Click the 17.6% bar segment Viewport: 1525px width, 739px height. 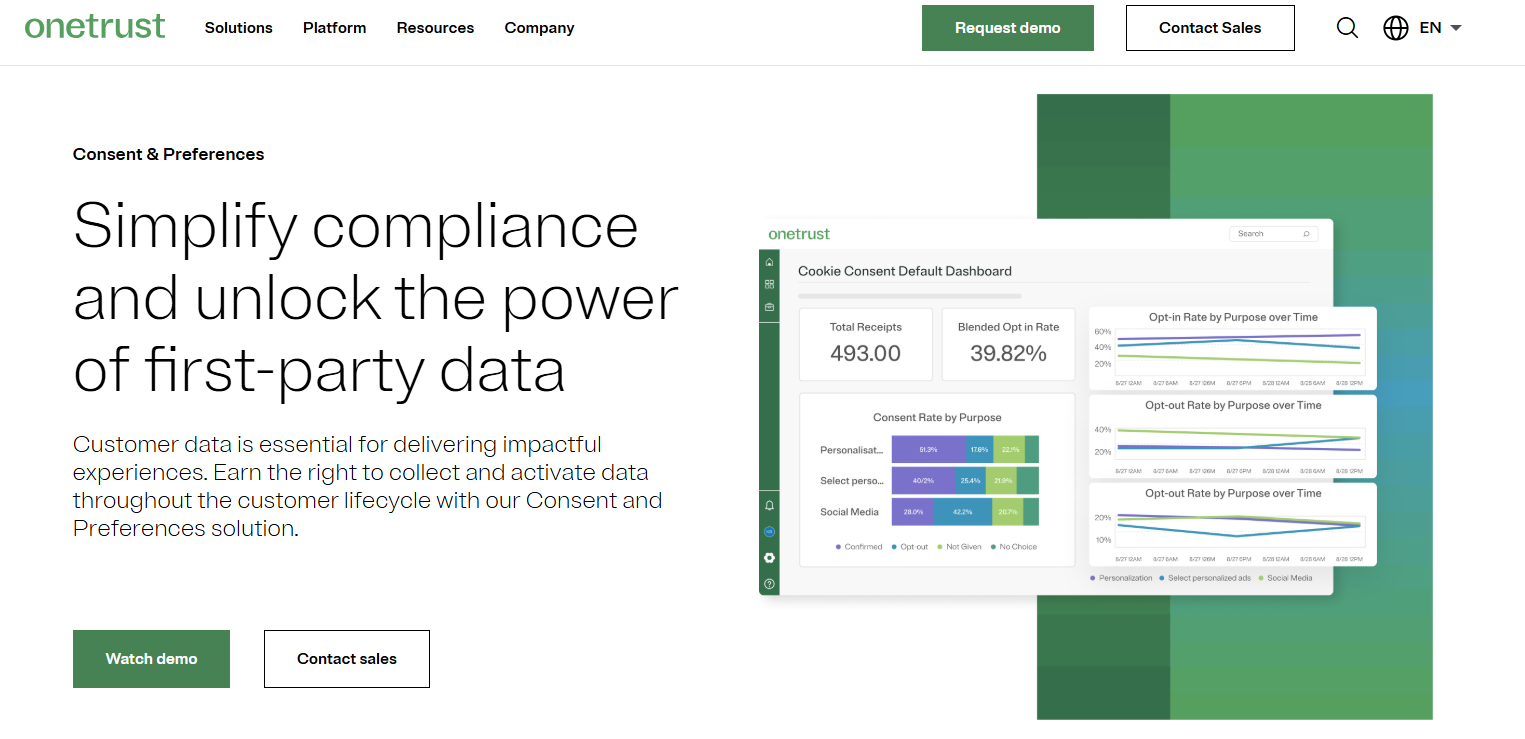pyautogui.click(x=979, y=450)
